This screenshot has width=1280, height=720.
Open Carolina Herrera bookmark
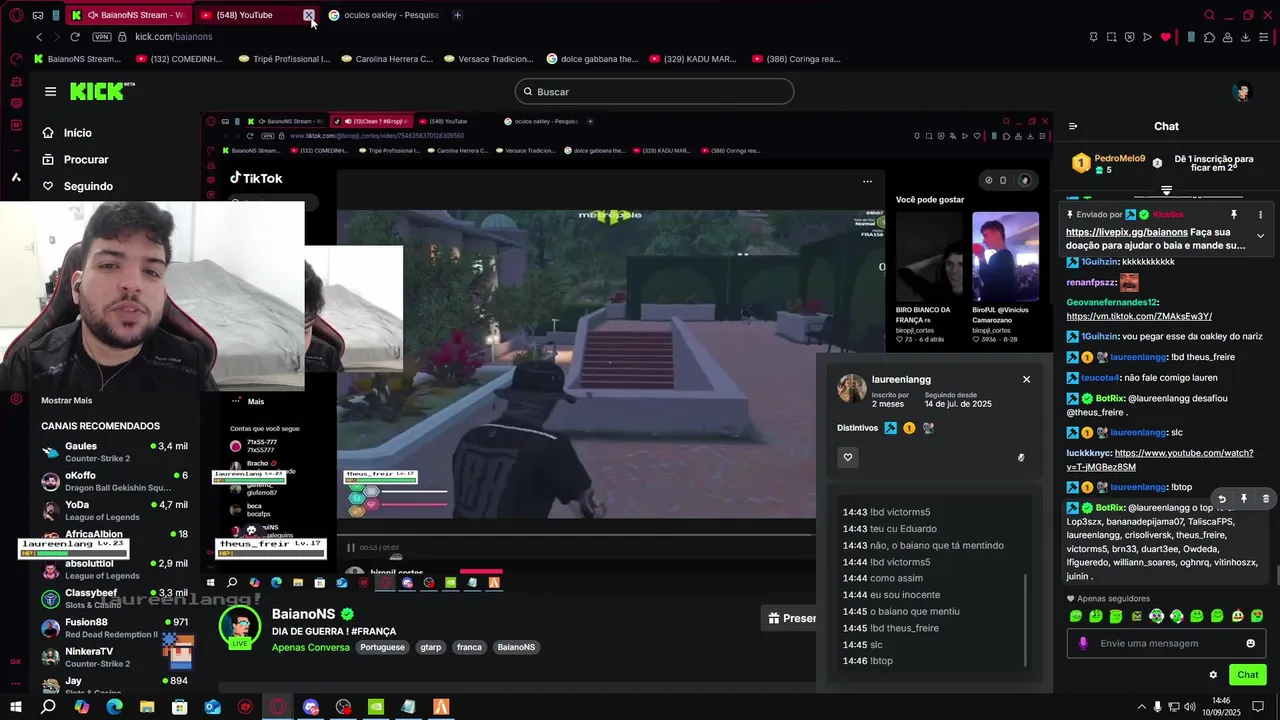point(387,59)
